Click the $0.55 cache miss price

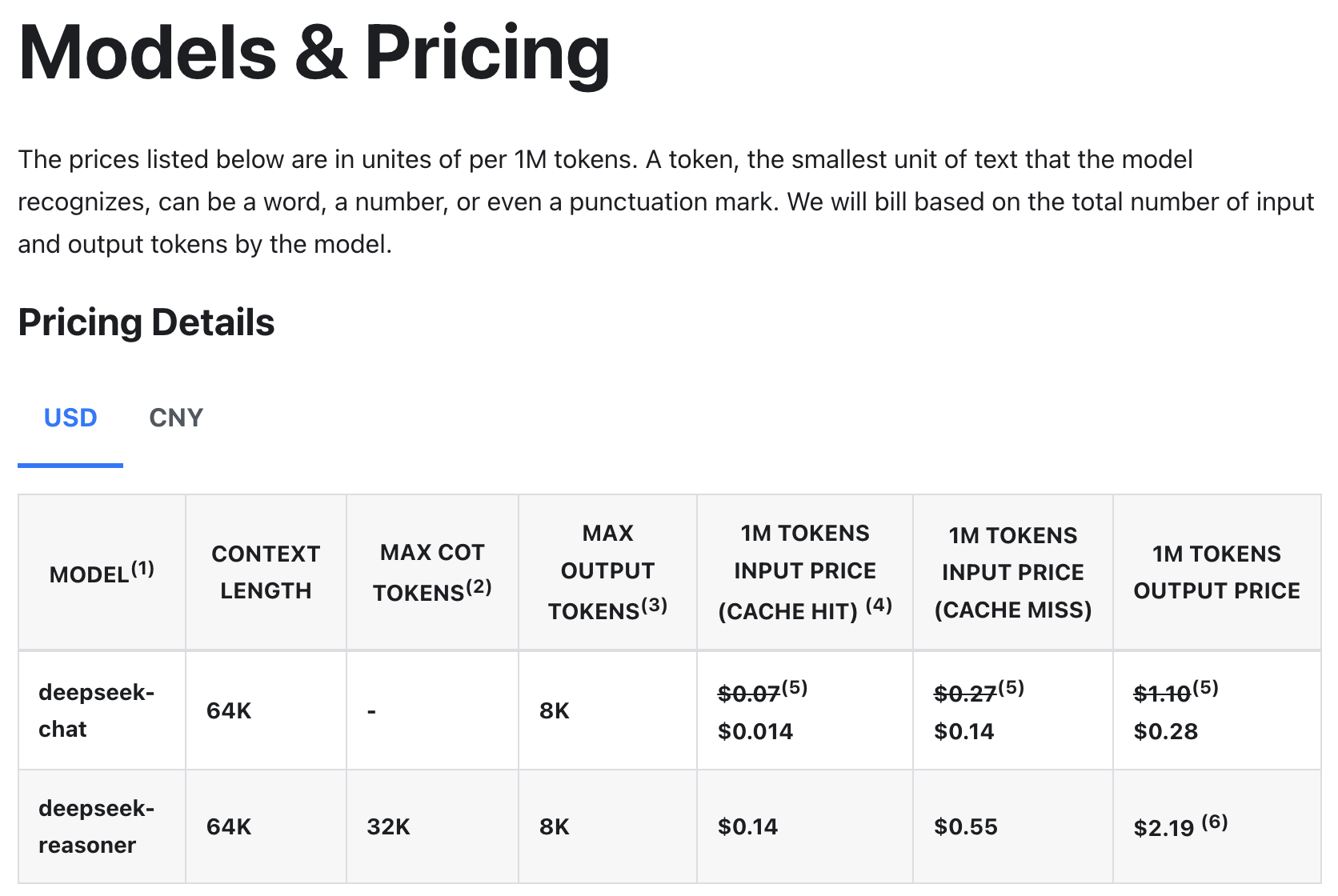(x=966, y=826)
